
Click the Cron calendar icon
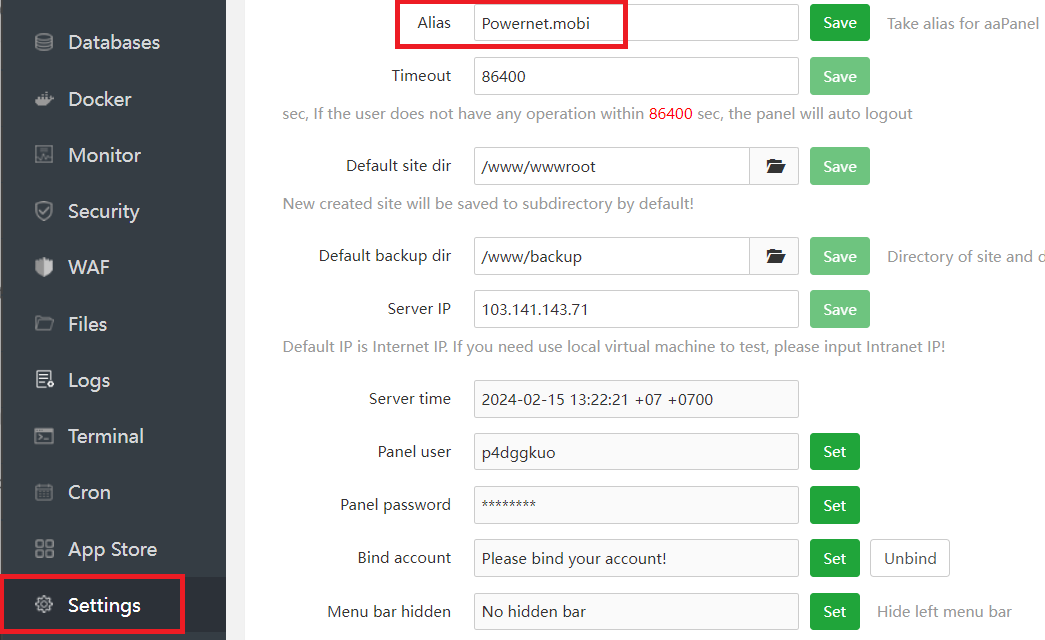tap(44, 492)
